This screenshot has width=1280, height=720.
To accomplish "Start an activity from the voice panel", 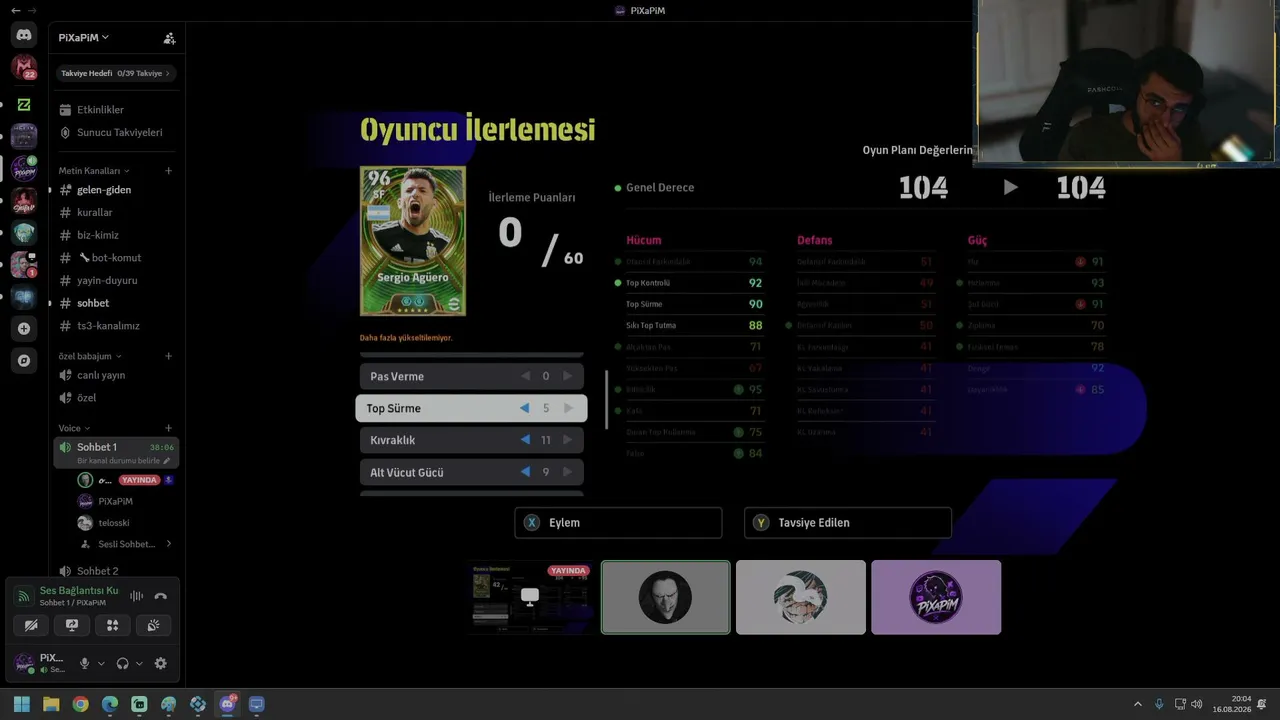I will pyautogui.click(x=112, y=625).
